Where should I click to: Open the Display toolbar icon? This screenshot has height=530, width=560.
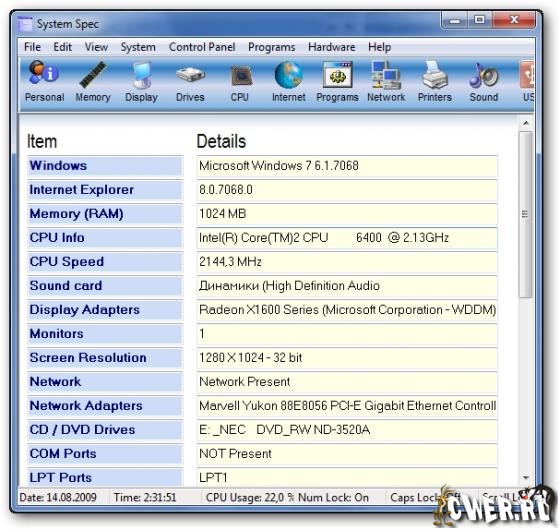click(141, 81)
